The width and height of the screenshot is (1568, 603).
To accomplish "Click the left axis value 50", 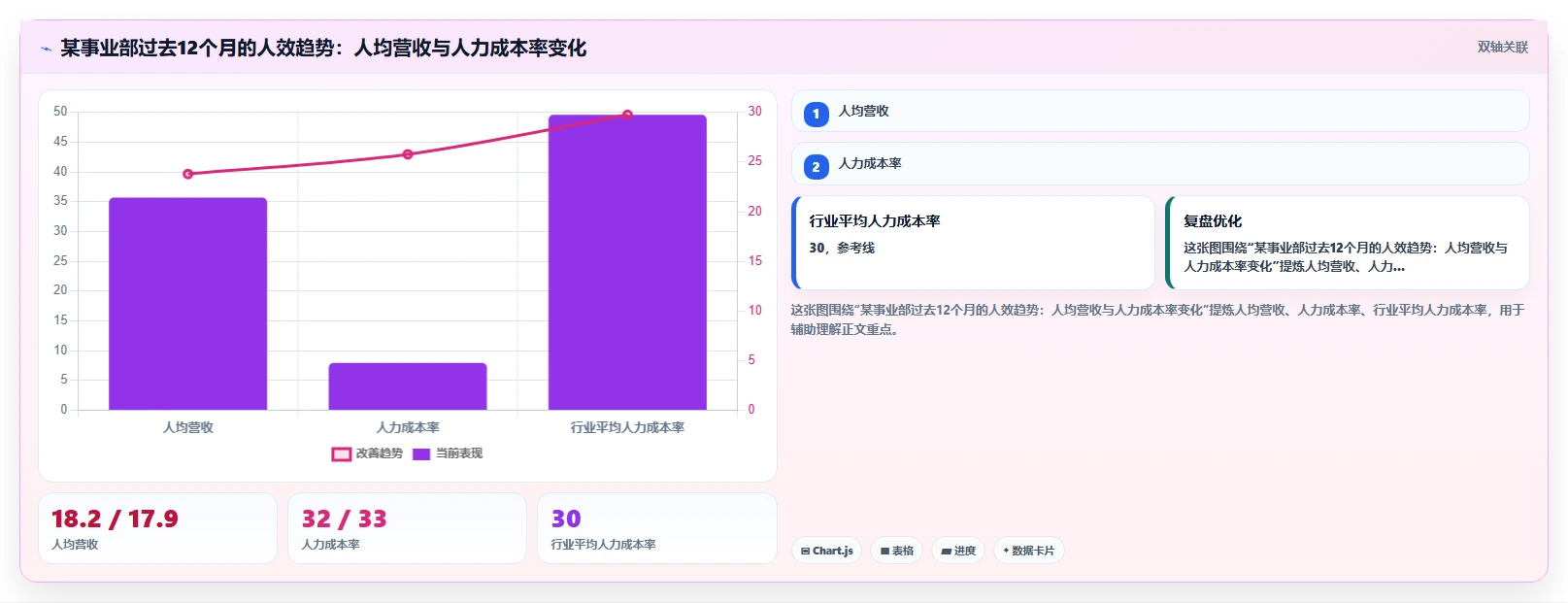I will coord(60,112).
